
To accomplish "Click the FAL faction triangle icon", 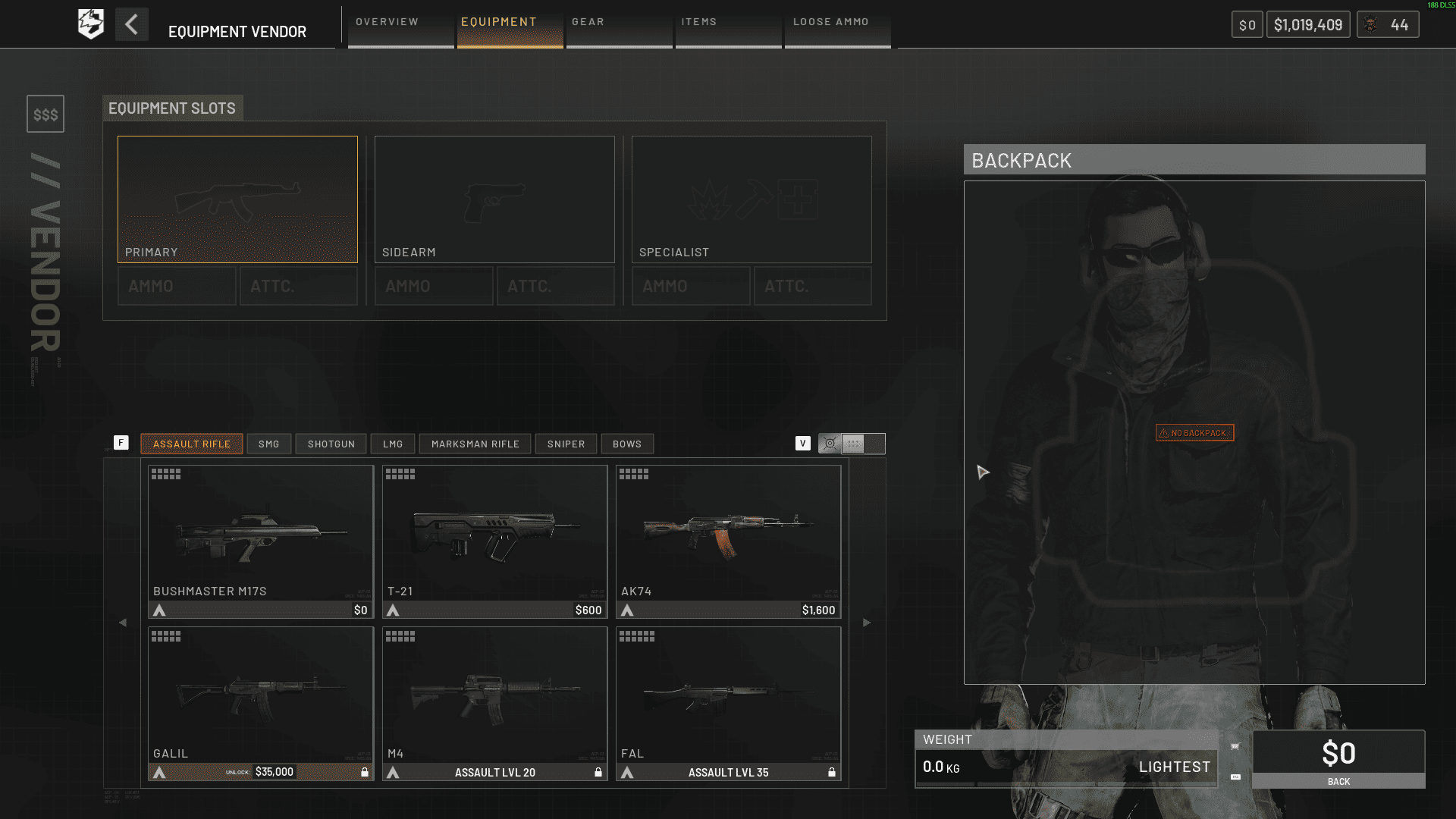I will click(x=627, y=772).
